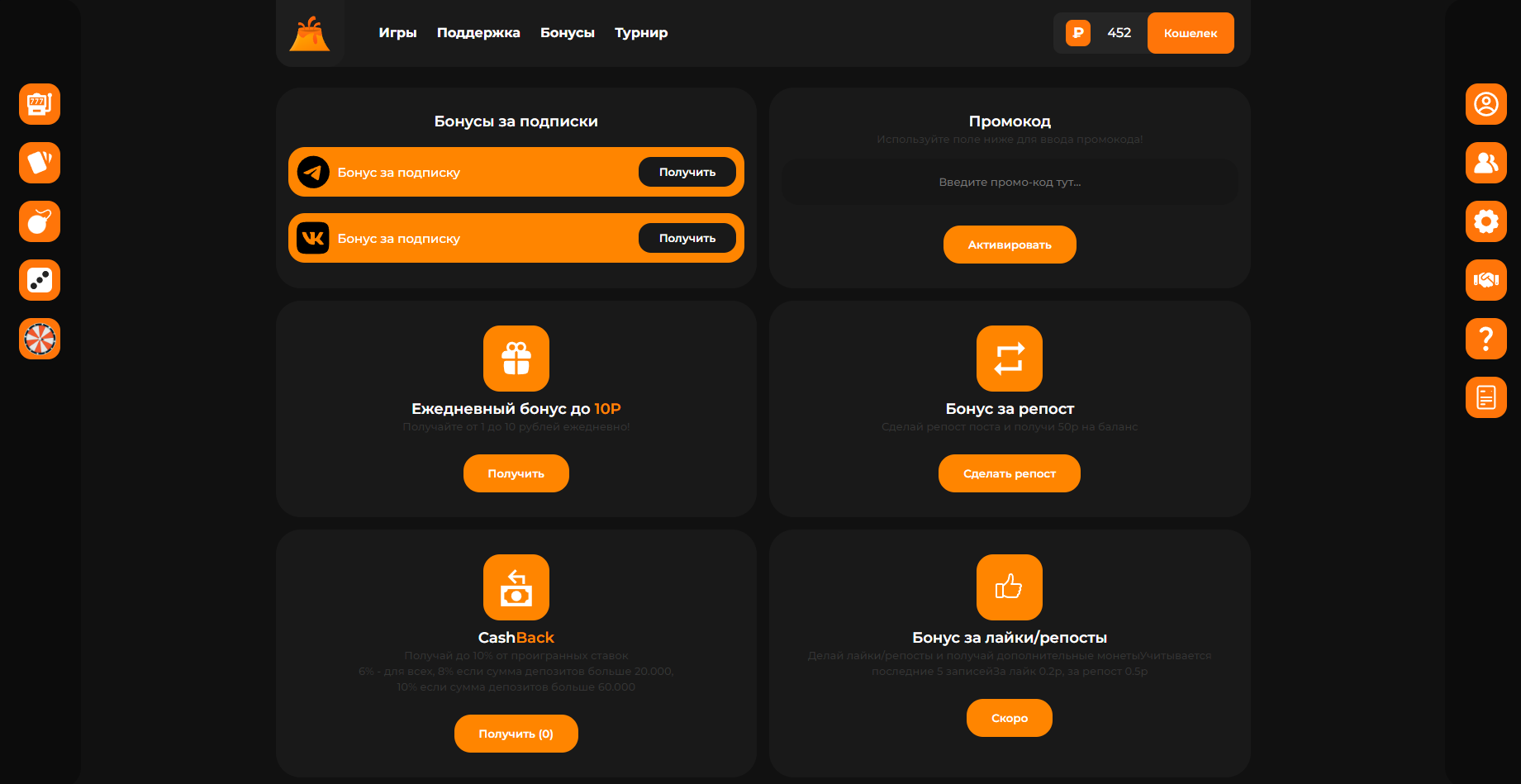Open the Поддержка menu item

point(478,33)
